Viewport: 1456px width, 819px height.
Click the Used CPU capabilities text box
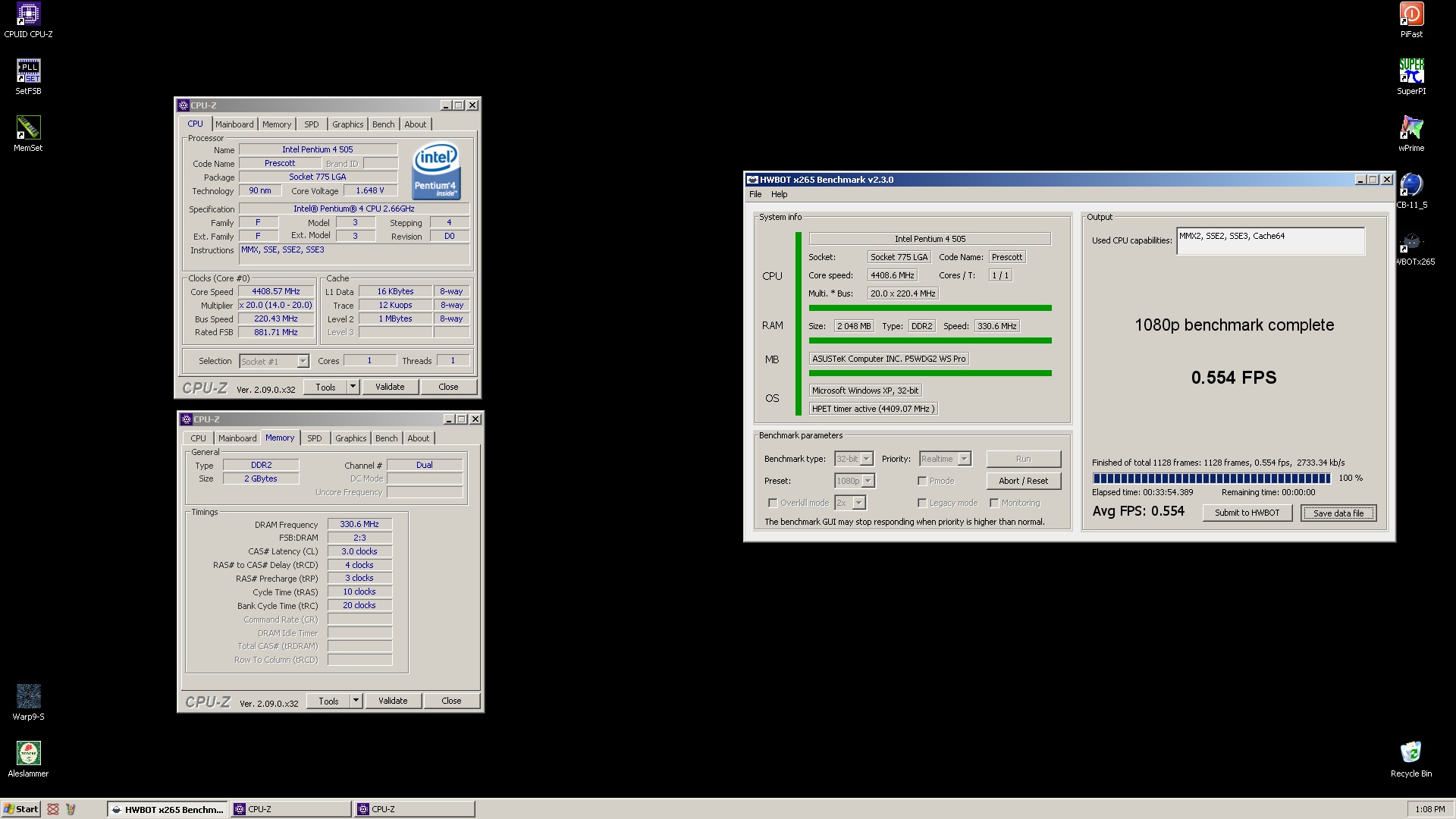tap(1270, 241)
